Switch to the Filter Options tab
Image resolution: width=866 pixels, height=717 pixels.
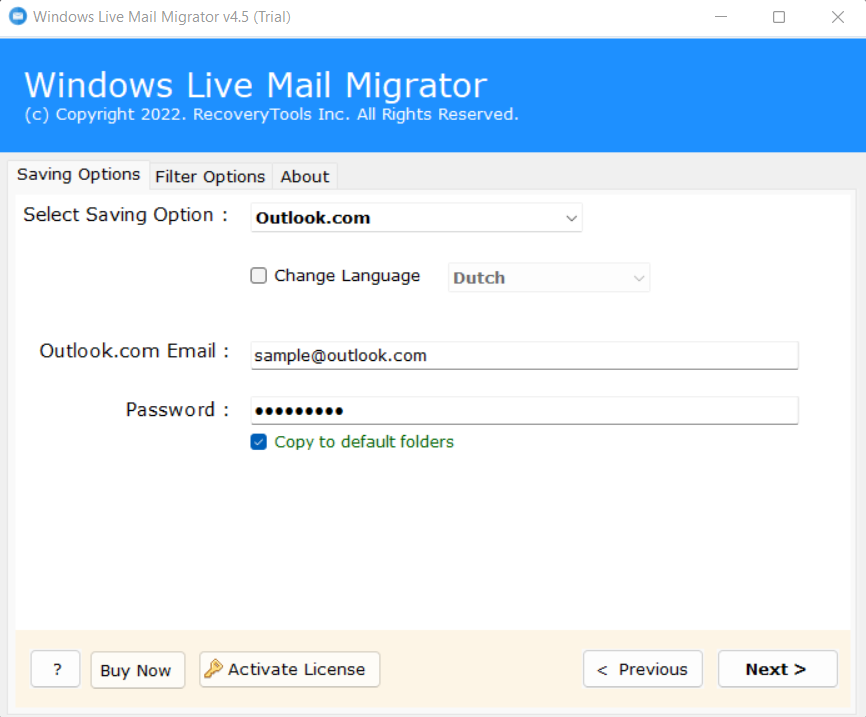pyautogui.click(x=210, y=177)
